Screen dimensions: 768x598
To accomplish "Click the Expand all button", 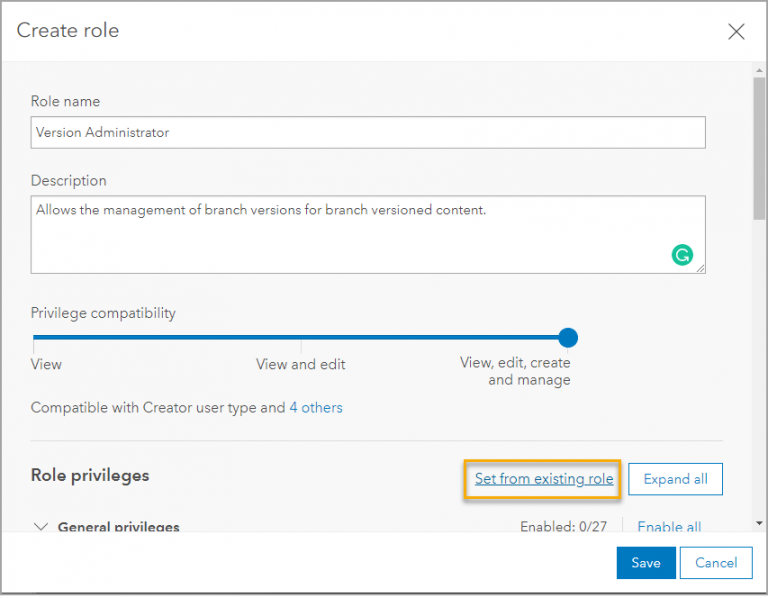I will coord(675,479).
